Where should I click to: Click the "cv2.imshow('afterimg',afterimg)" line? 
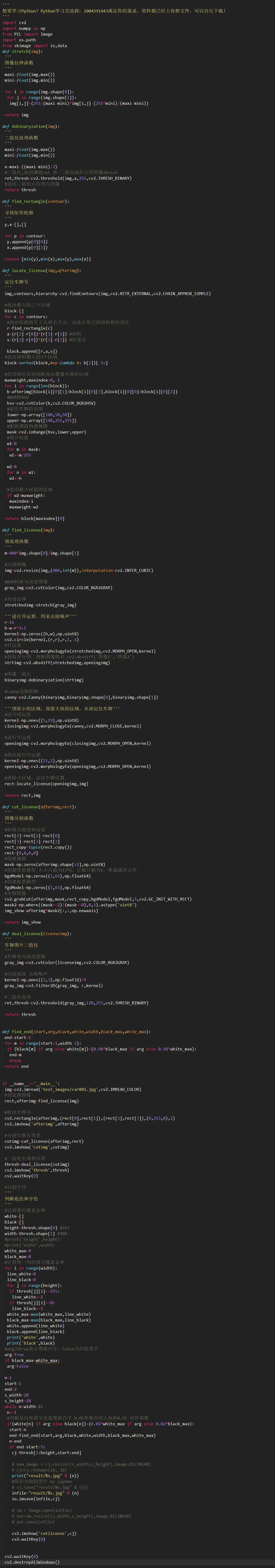pos(42,1124)
